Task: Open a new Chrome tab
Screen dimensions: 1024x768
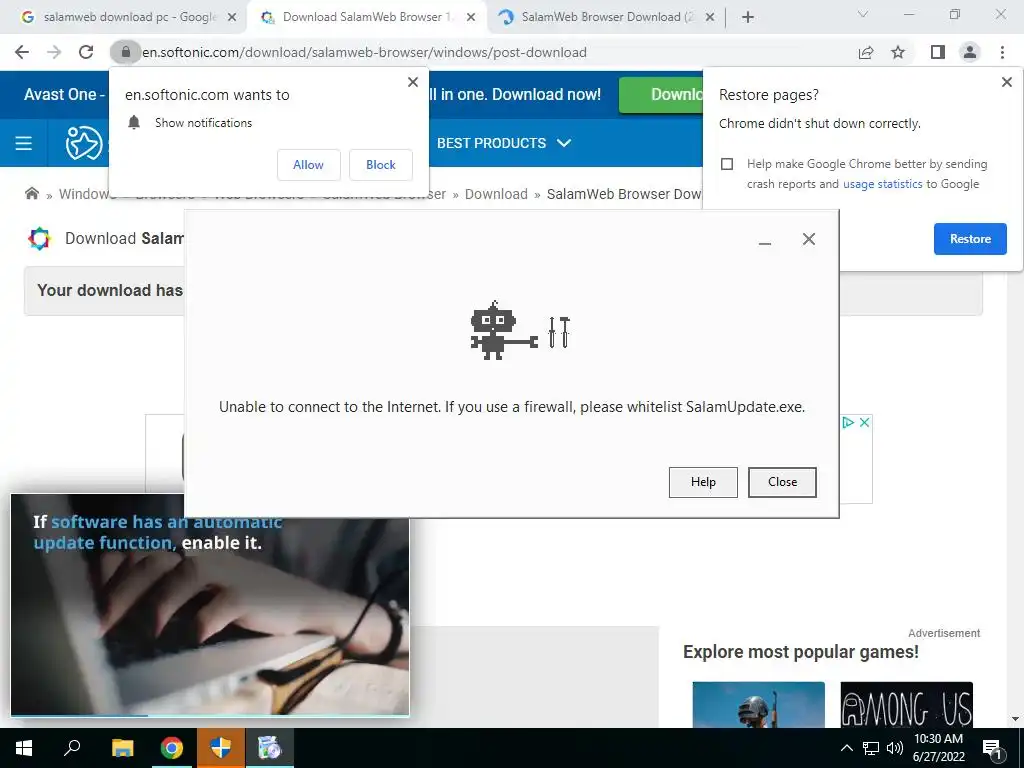Action: pyautogui.click(x=748, y=18)
